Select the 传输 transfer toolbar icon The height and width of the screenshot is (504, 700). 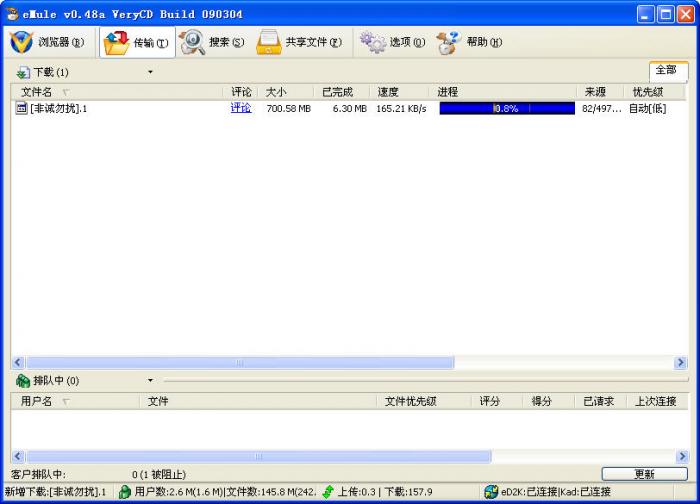click(x=117, y=42)
